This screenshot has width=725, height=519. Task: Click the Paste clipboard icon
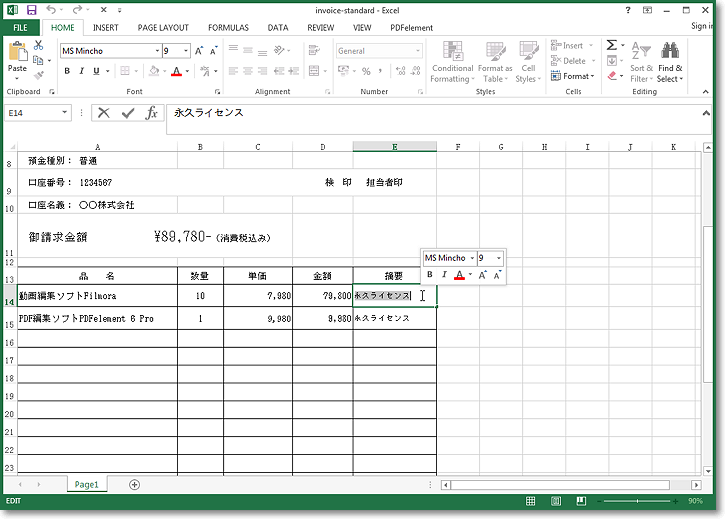tap(18, 52)
